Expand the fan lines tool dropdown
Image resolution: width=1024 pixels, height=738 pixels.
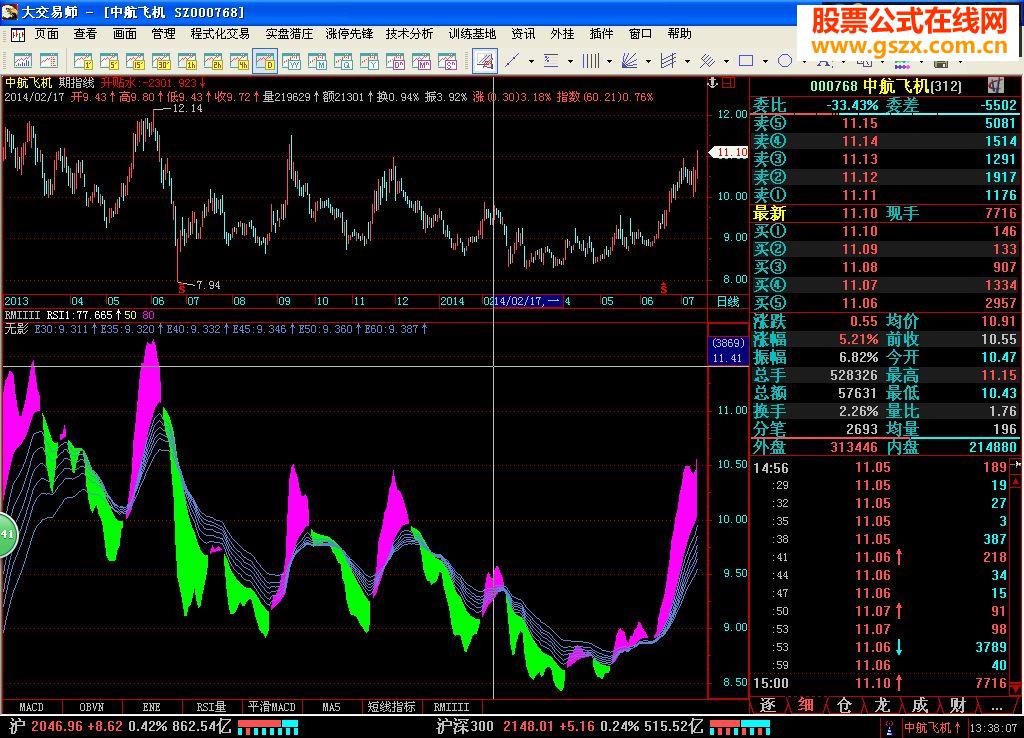648,61
